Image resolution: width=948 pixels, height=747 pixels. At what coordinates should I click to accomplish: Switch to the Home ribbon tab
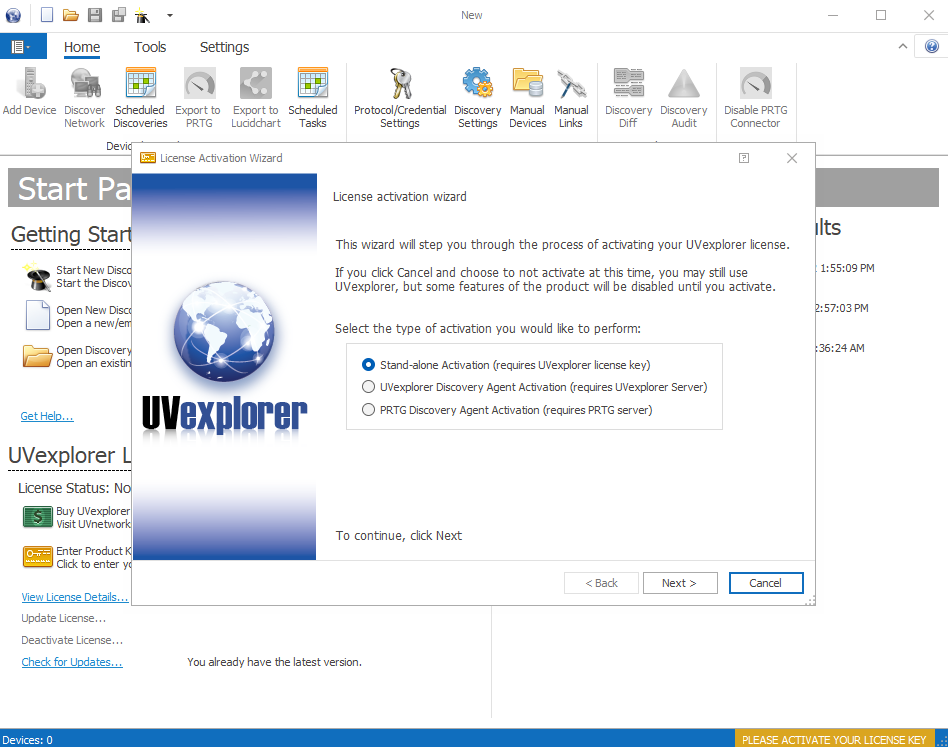click(x=82, y=47)
